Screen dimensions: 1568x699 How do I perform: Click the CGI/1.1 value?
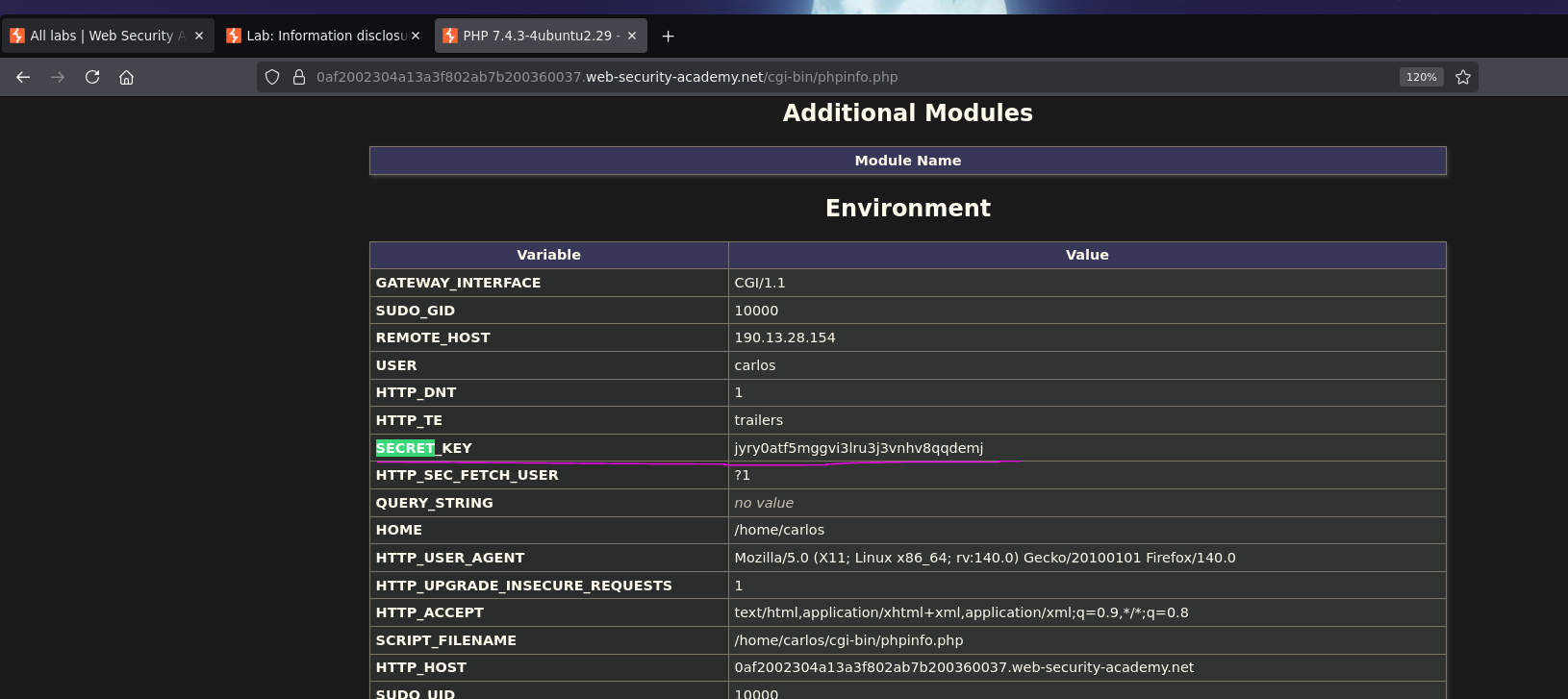click(x=759, y=283)
